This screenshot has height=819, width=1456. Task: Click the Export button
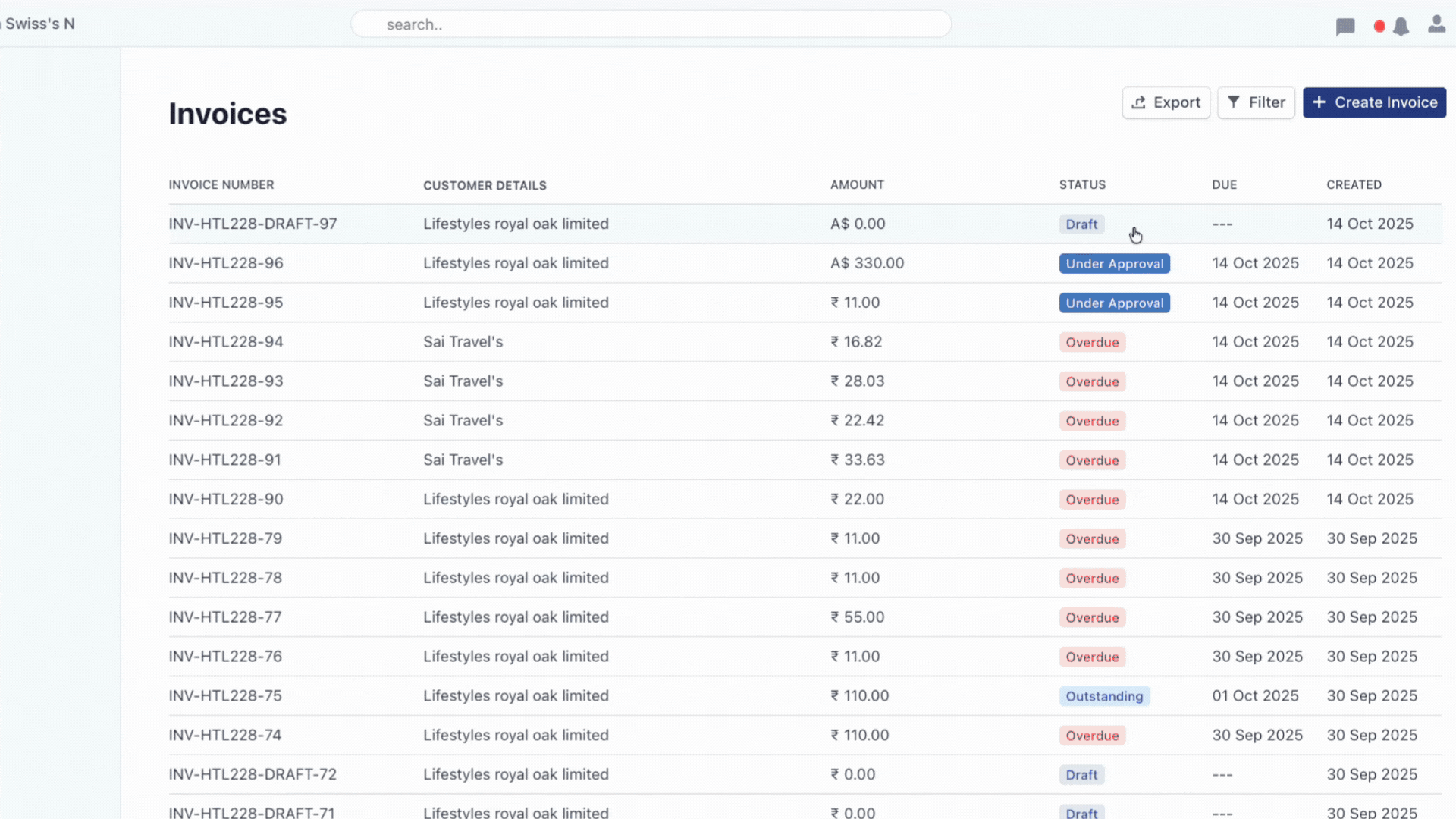tap(1166, 102)
